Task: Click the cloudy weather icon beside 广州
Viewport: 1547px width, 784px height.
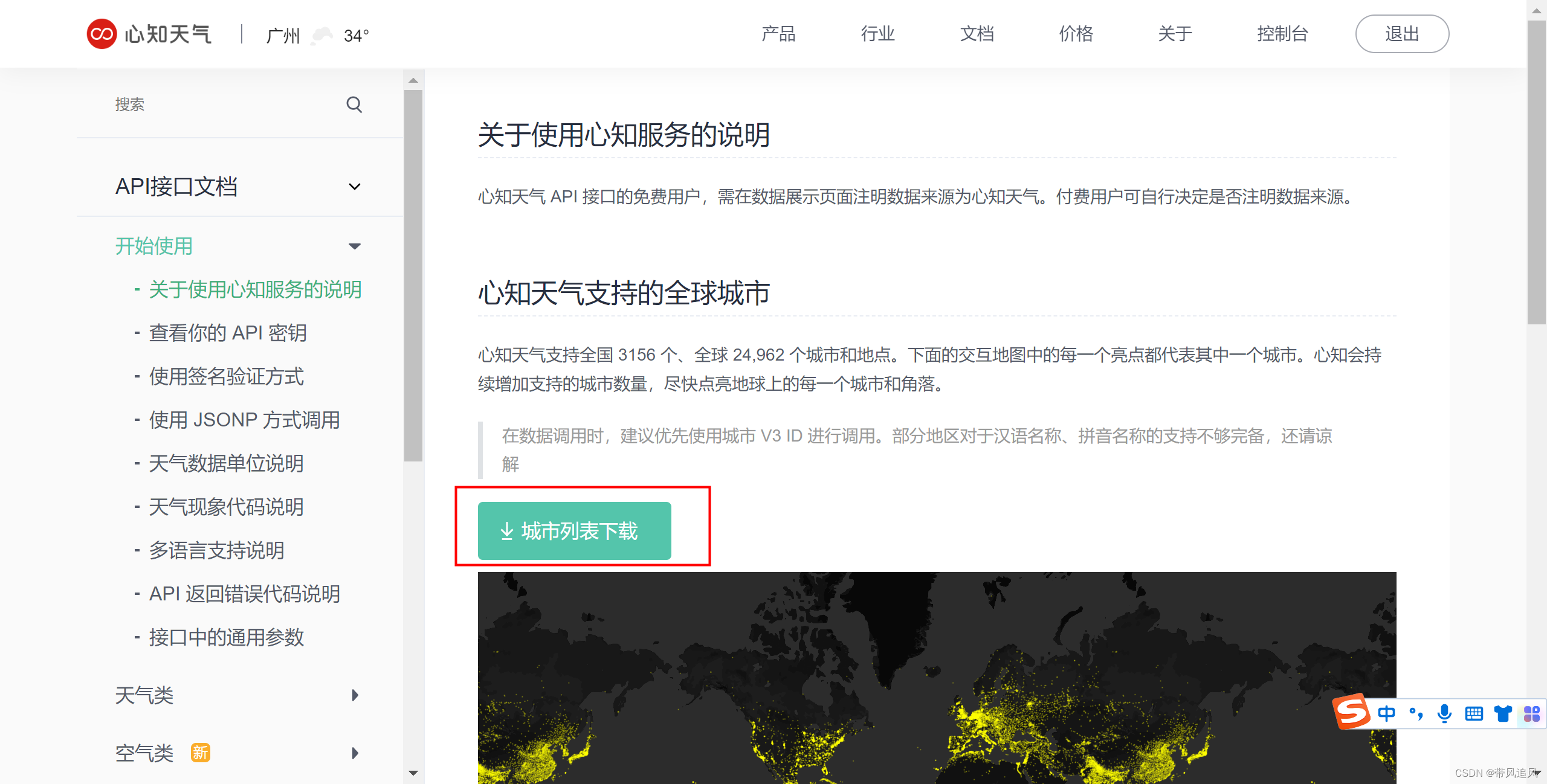Action: pos(321,35)
